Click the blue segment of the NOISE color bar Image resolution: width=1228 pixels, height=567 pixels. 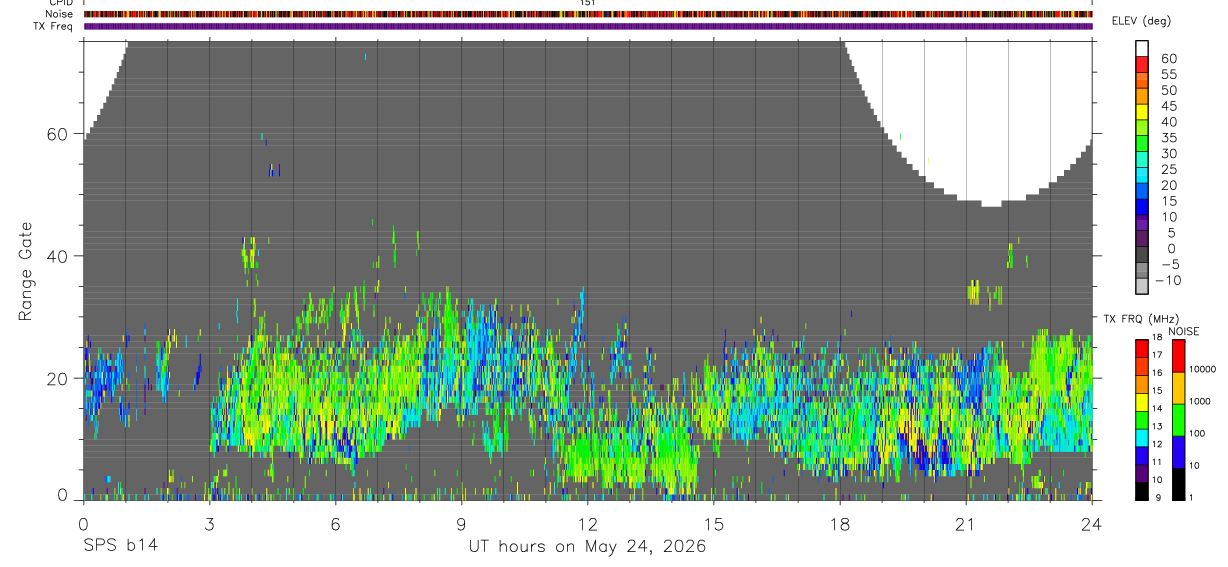tap(1178, 452)
